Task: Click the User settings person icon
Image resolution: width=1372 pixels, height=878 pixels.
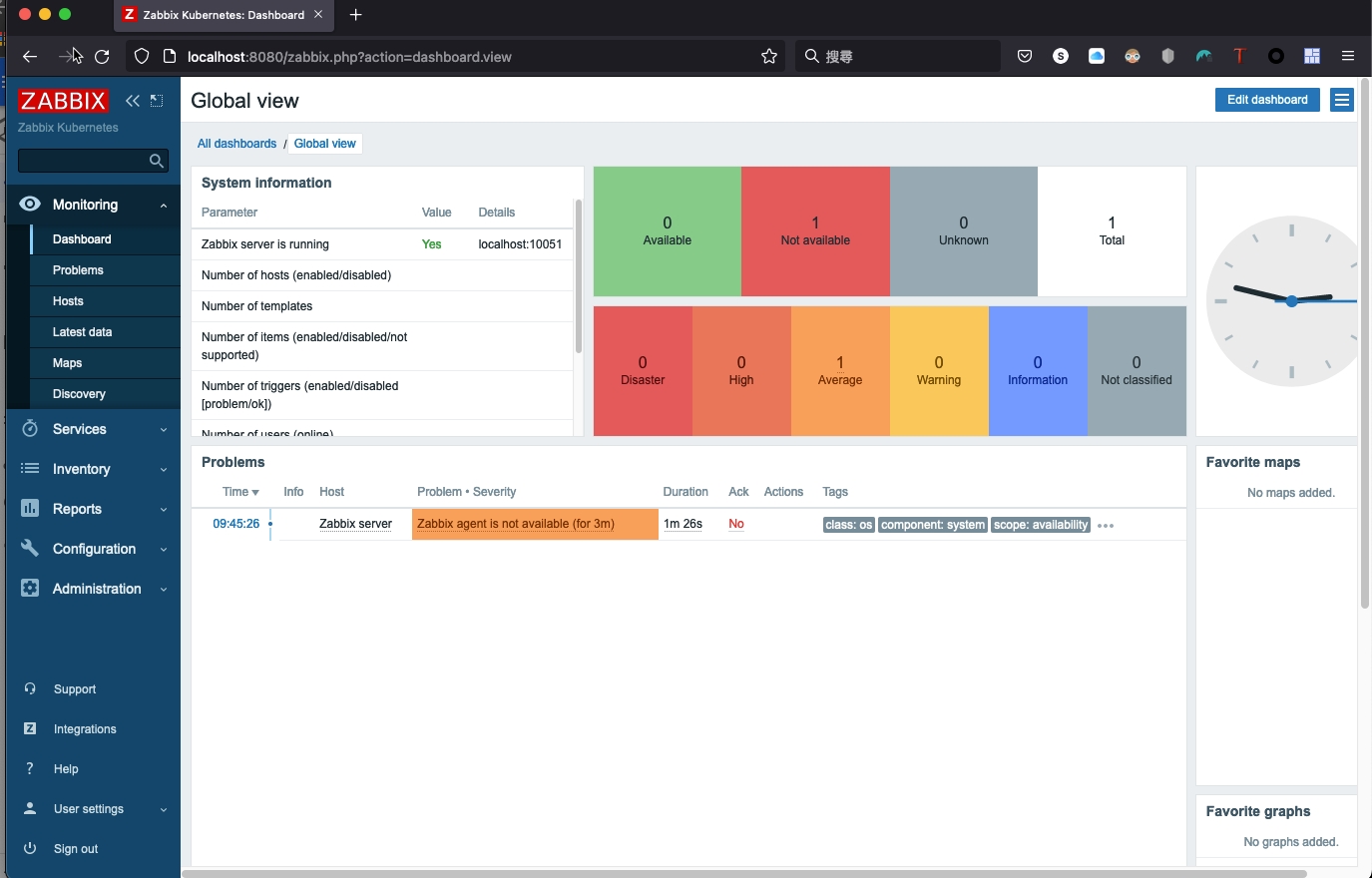Action: (x=30, y=808)
